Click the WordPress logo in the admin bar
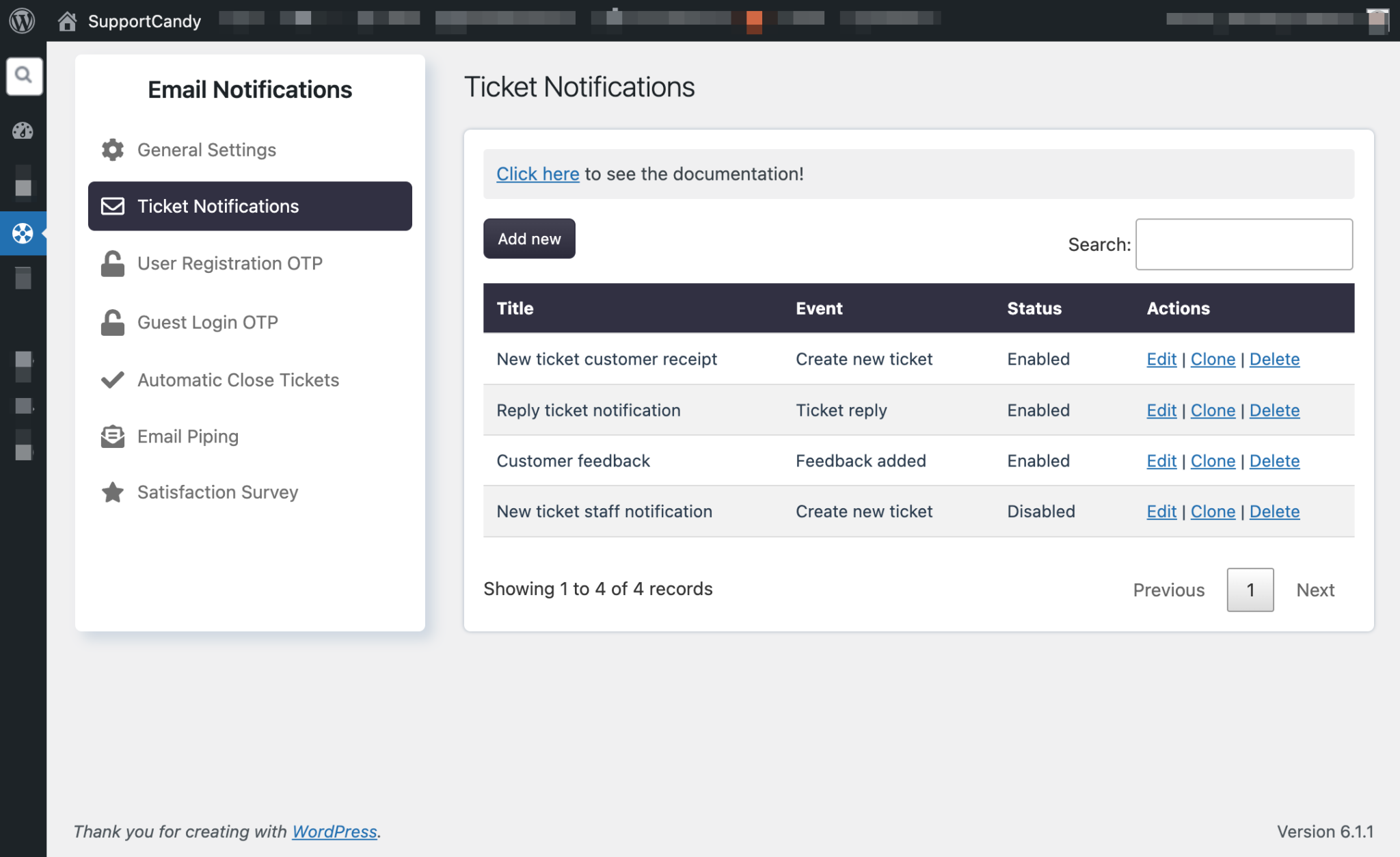 pyautogui.click(x=23, y=21)
